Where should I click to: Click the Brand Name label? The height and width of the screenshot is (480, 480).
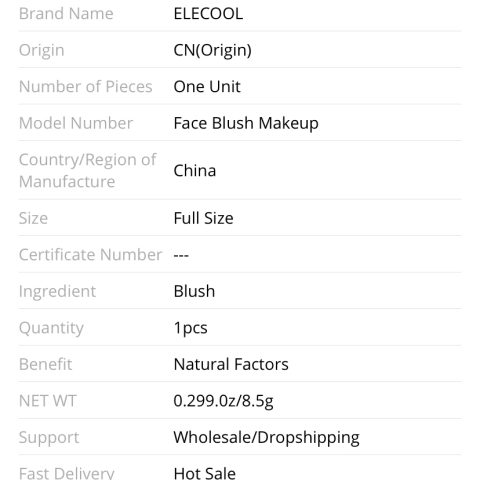[x=66, y=14]
